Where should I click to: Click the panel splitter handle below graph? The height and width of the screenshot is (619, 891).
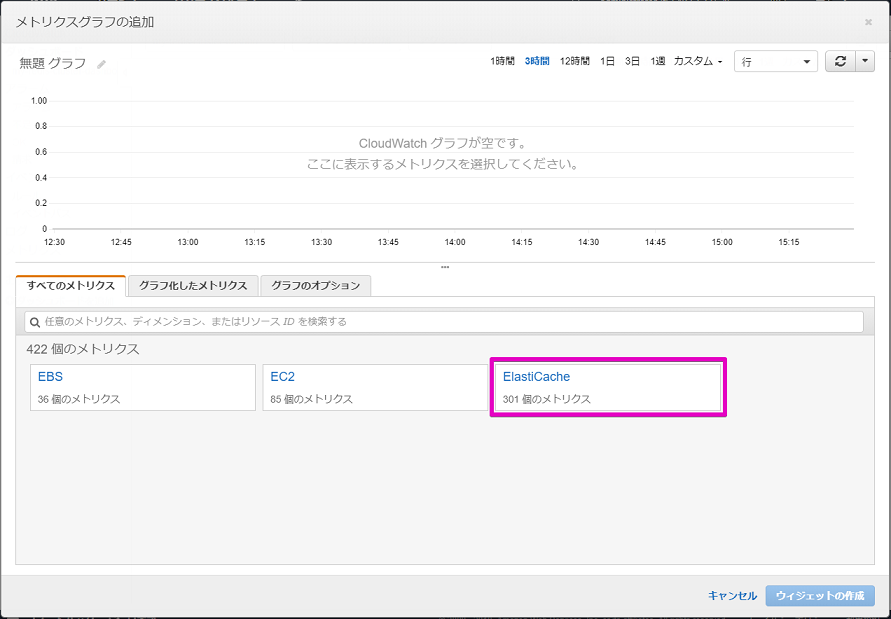(445, 267)
